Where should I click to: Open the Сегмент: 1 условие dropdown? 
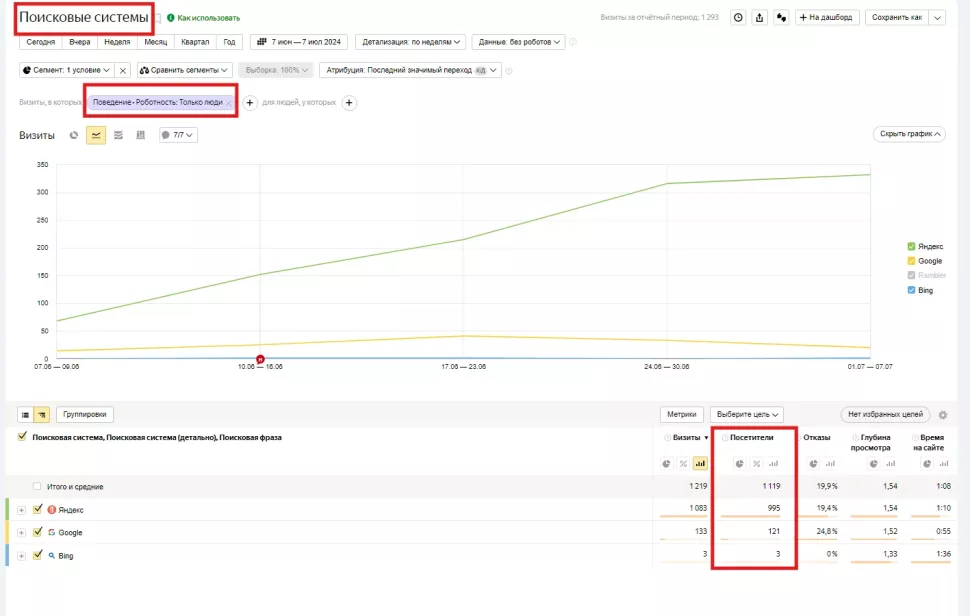66,71
